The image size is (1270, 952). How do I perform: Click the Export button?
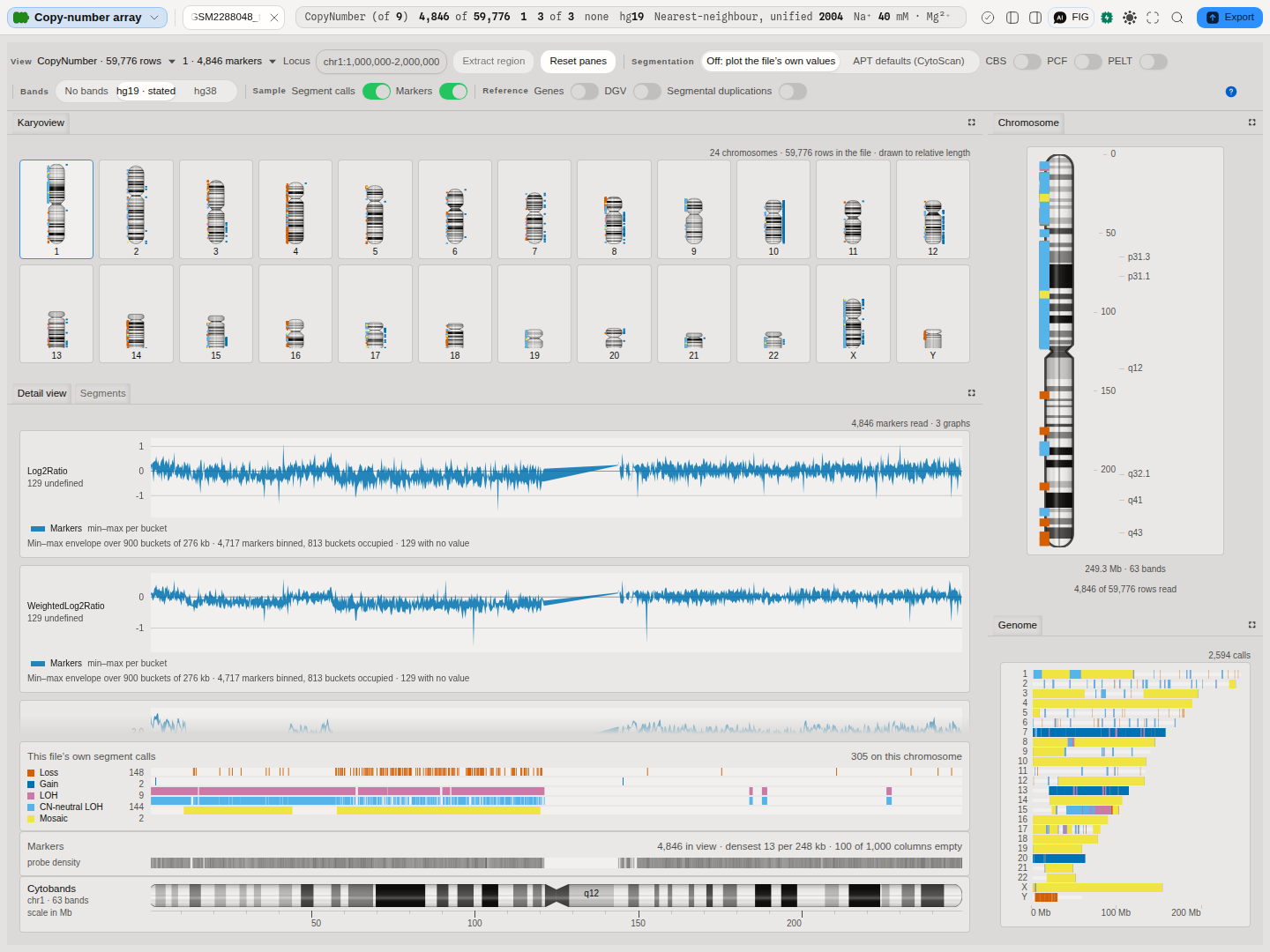[1229, 18]
